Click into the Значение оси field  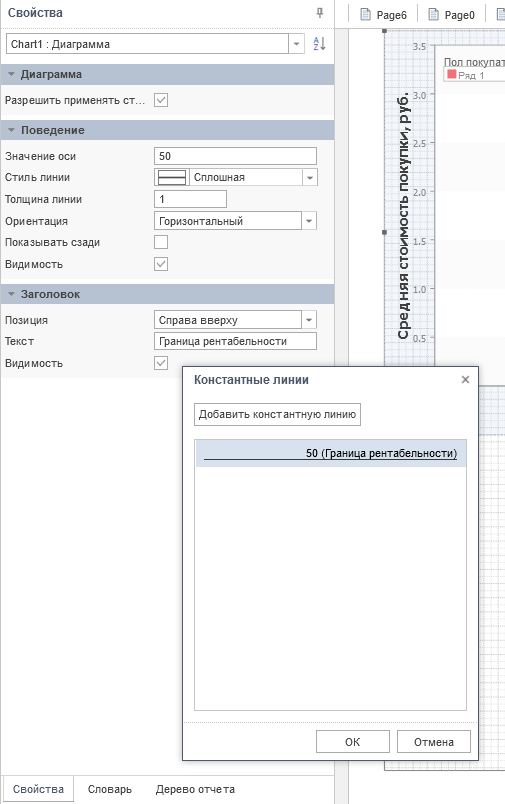(x=235, y=156)
